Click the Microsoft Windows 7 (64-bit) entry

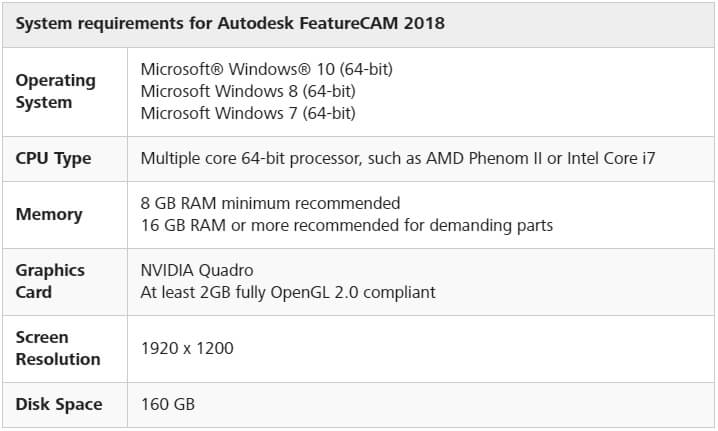[248, 113]
